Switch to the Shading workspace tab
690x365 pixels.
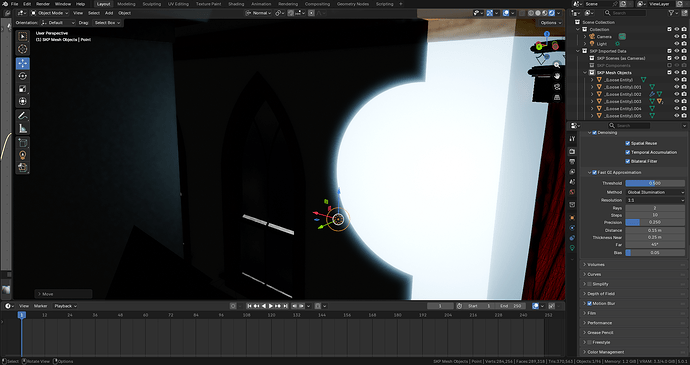[x=236, y=4]
